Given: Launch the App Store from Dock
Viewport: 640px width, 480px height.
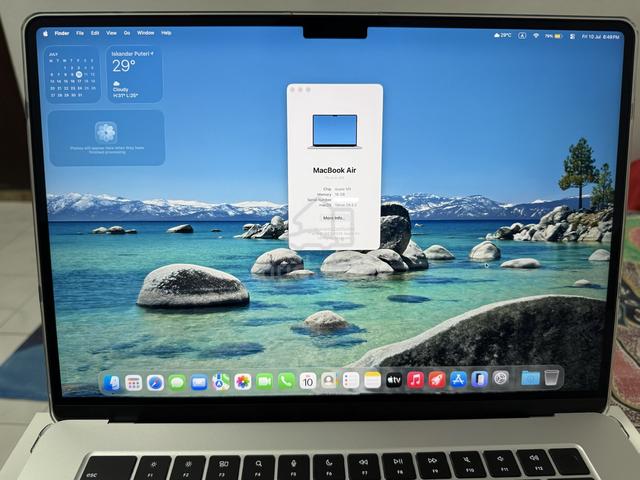Looking at the screenshot, I should 458,380.
